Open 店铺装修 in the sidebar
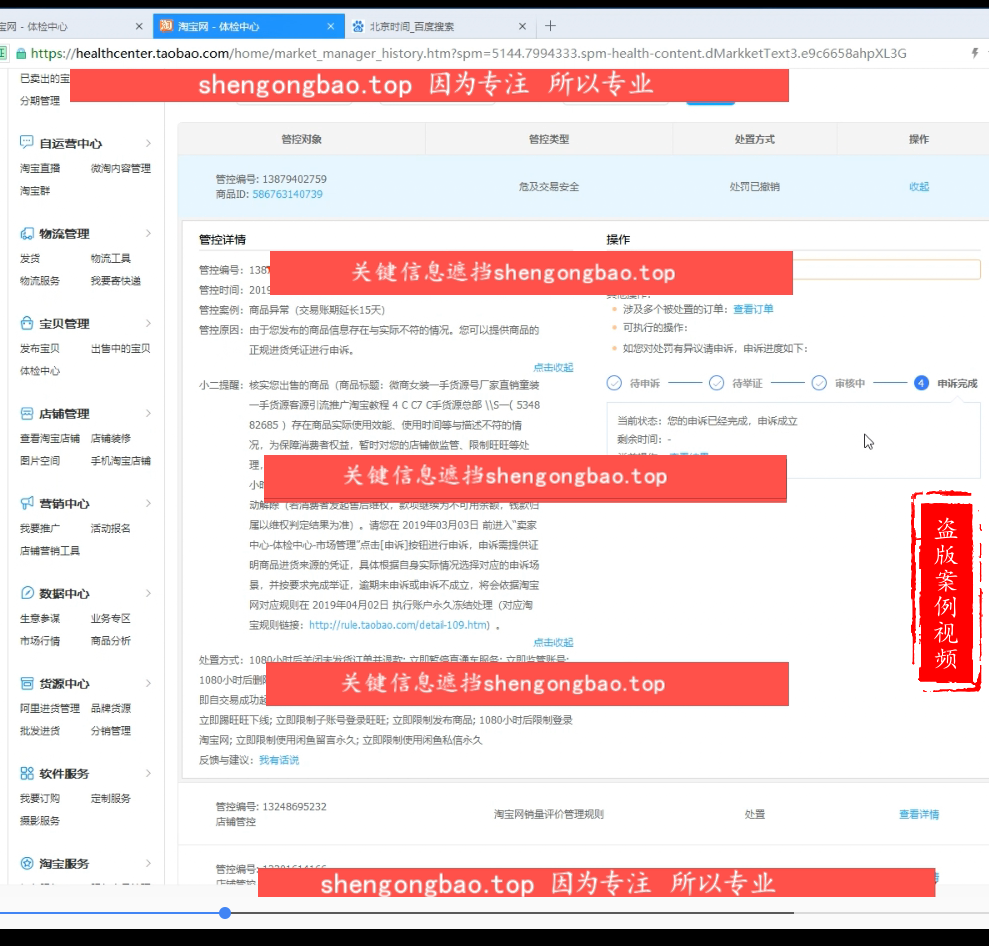The width and height of the screenshot is (989, 946). [x=110, y=438]
